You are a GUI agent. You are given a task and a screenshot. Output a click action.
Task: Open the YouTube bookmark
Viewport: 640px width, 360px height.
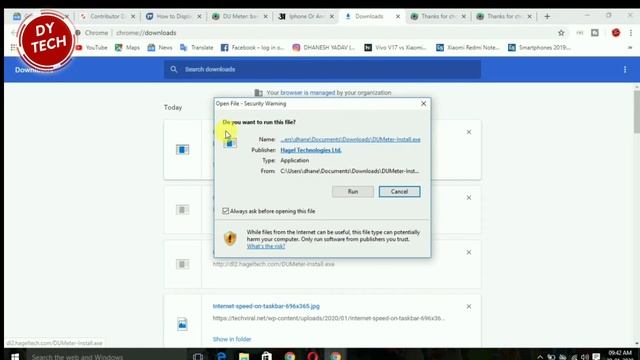(92, 48)
